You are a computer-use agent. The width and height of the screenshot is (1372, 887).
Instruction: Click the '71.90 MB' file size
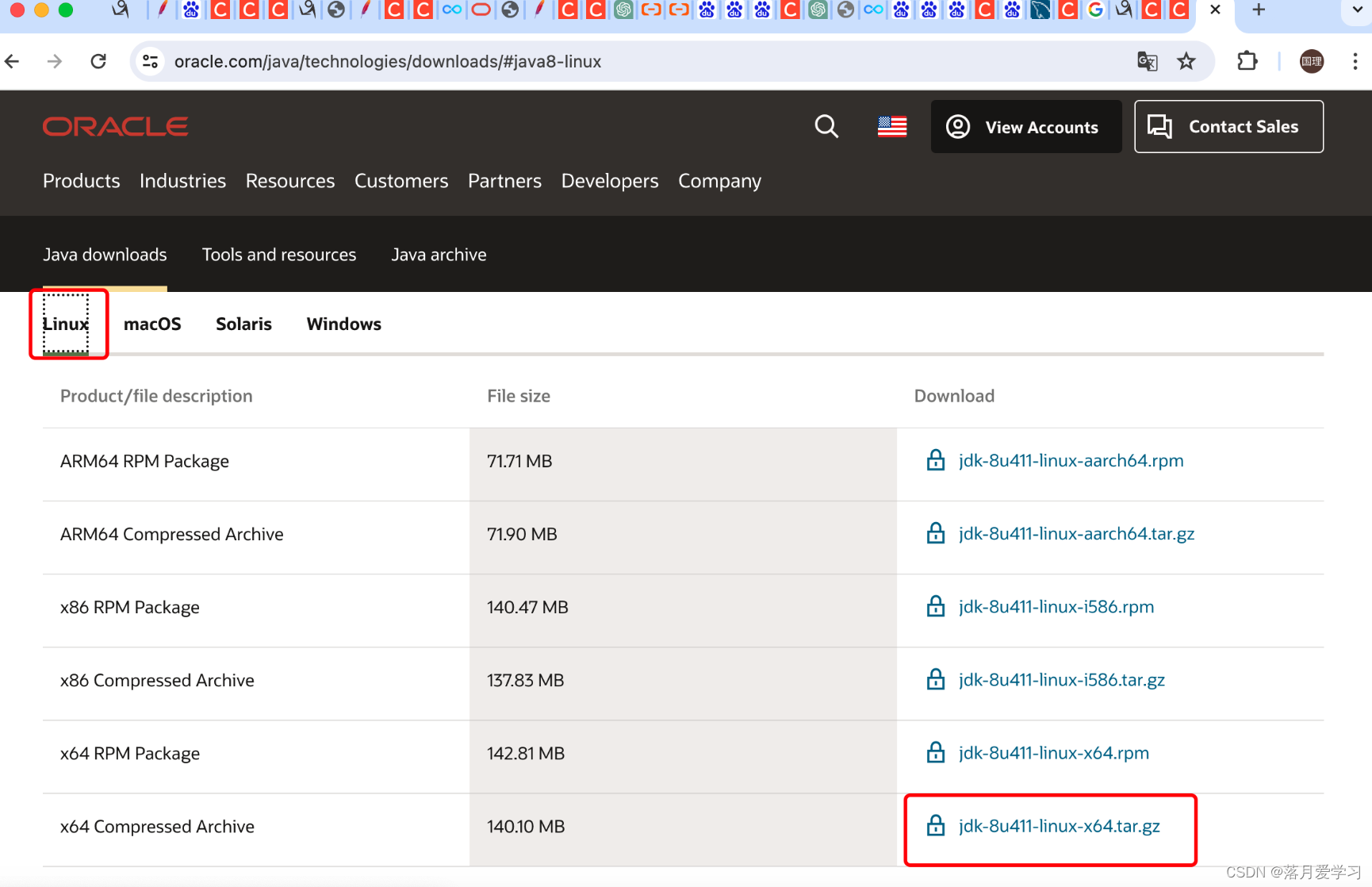point(522,534)
